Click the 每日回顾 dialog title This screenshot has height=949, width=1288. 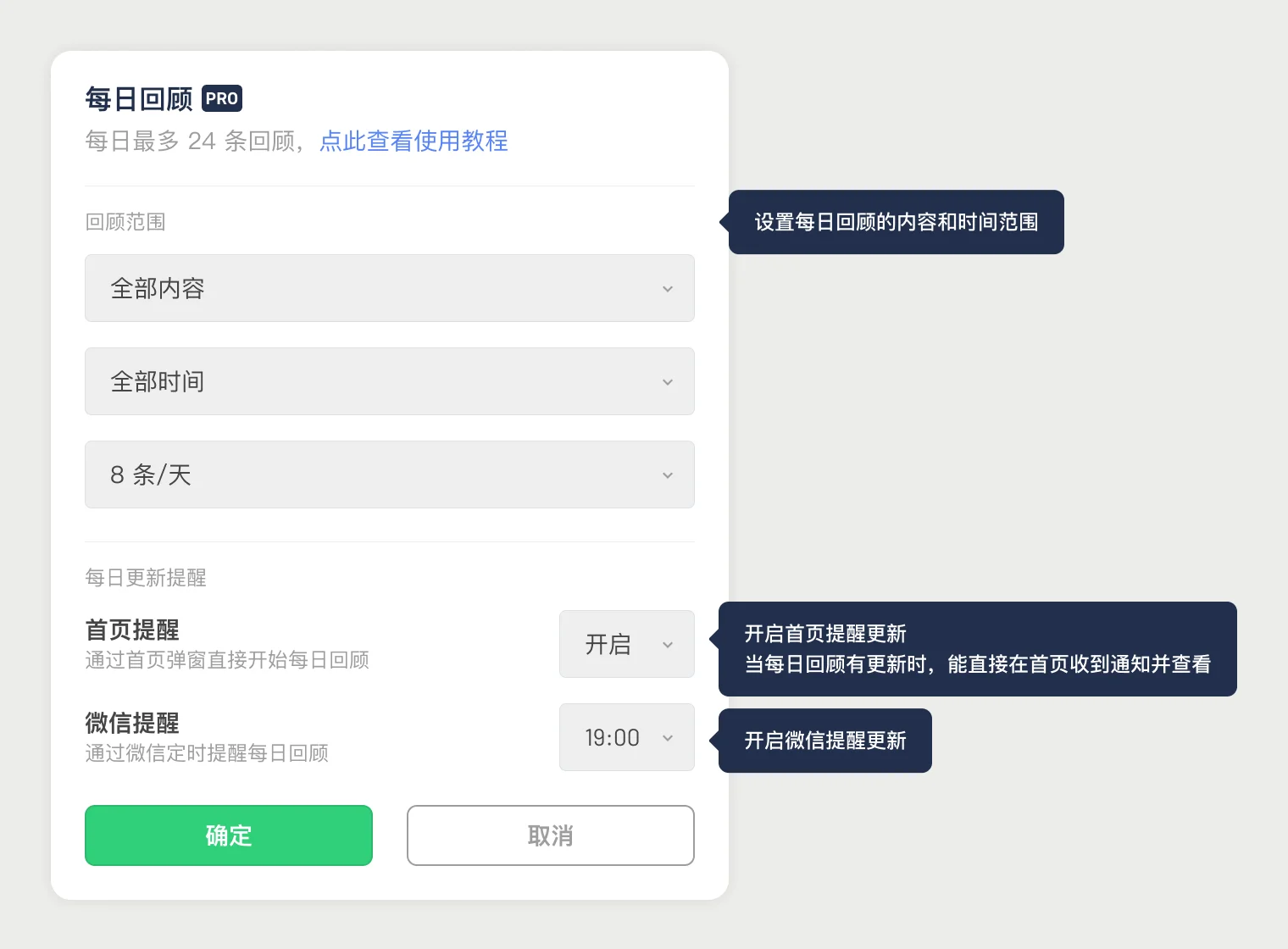click(x=139, y=99)
